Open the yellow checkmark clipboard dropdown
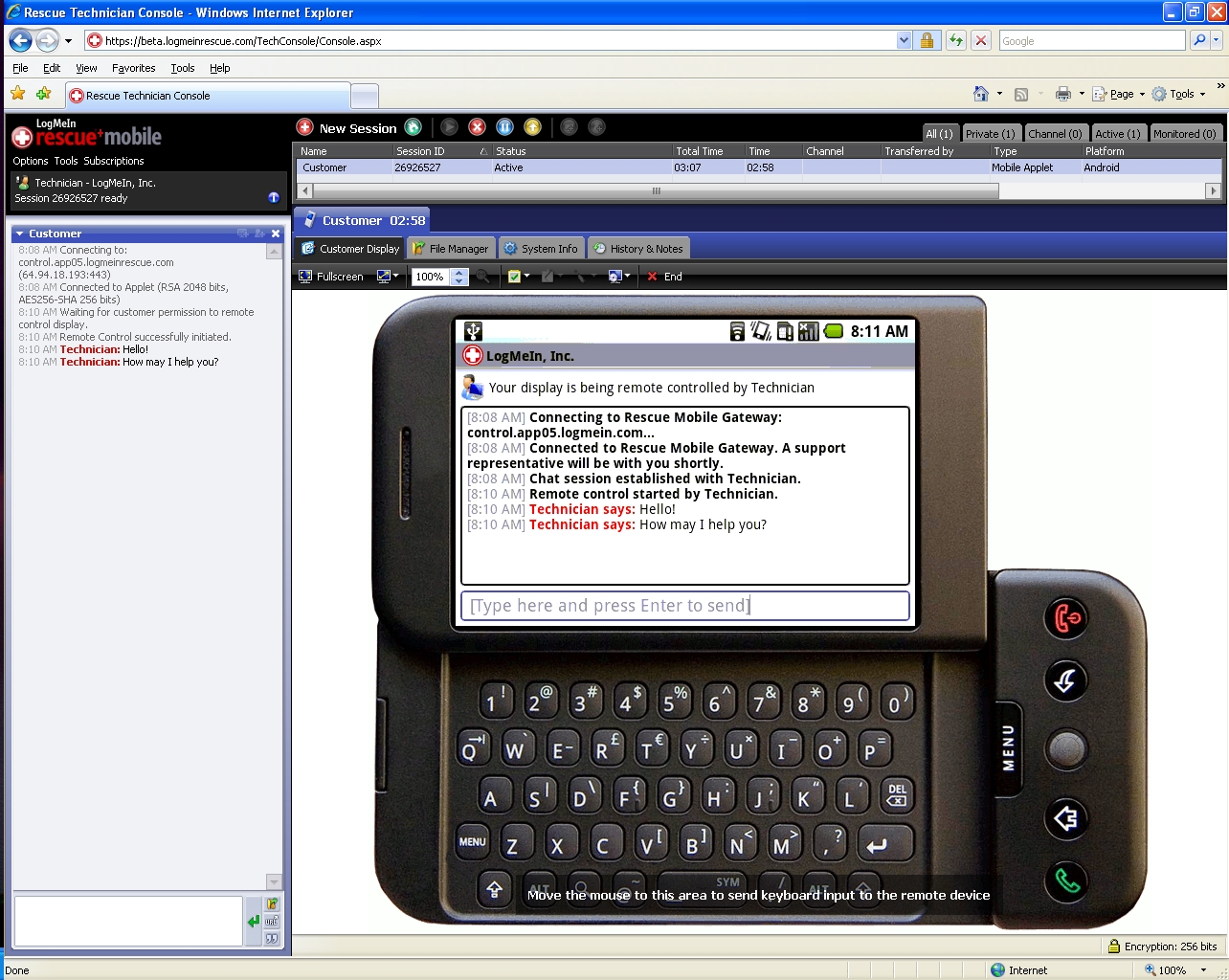The image size is (1229, 980). pos(518,277)
